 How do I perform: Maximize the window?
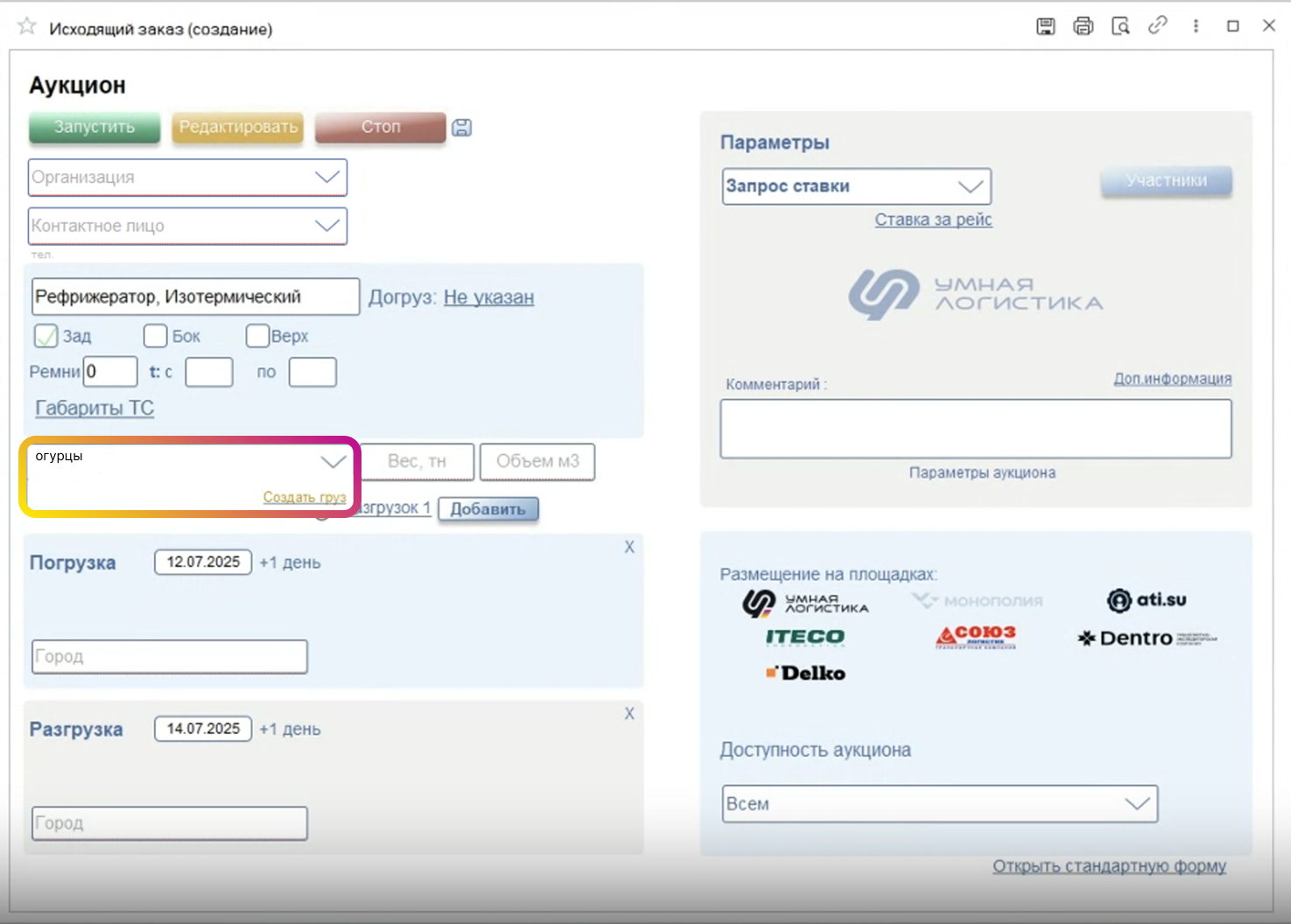tap(1233, 26)
